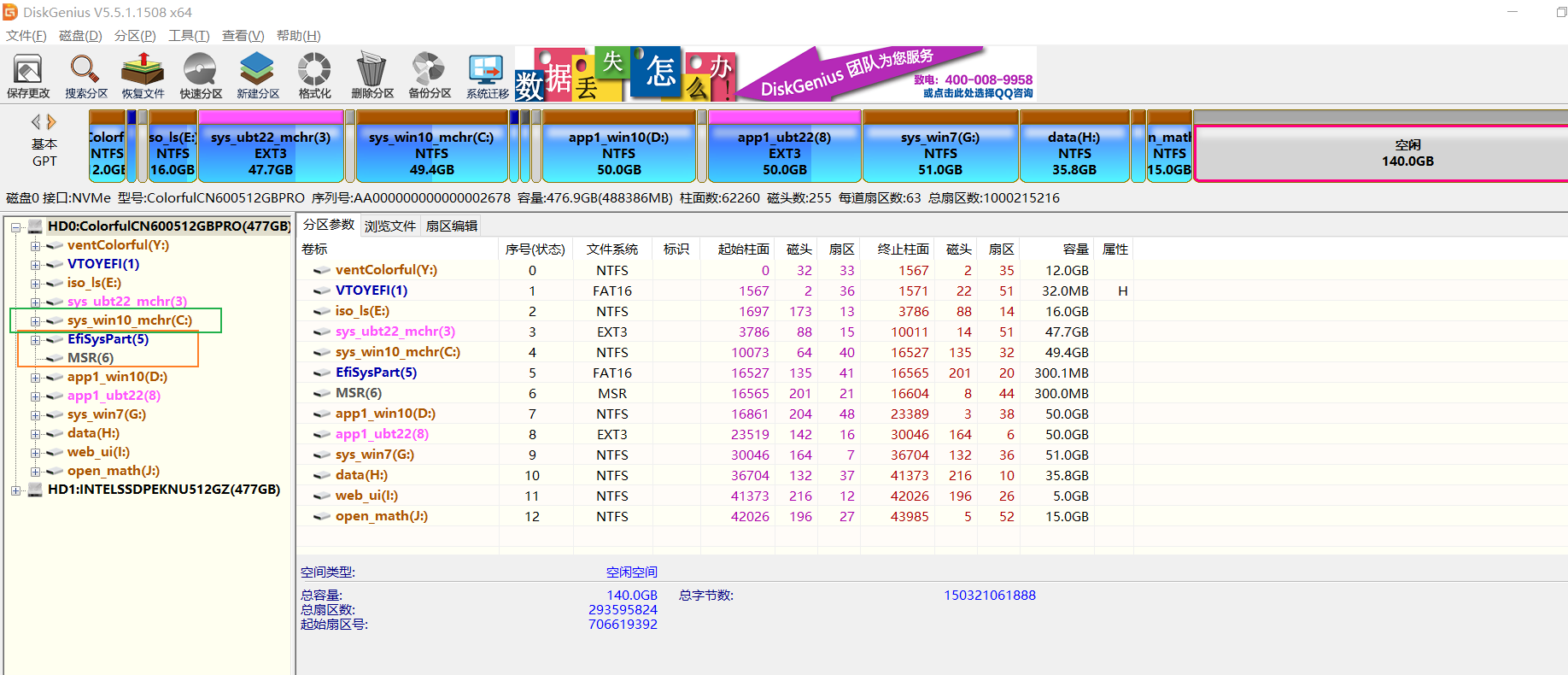Start System Migration (系统迁移) tool
This screenshot has width=1568, height=675.
point(487,75)
